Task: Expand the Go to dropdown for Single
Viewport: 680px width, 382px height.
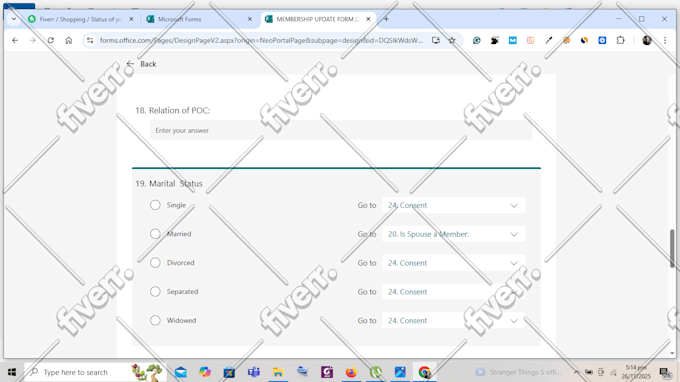Action: point(453,205)
